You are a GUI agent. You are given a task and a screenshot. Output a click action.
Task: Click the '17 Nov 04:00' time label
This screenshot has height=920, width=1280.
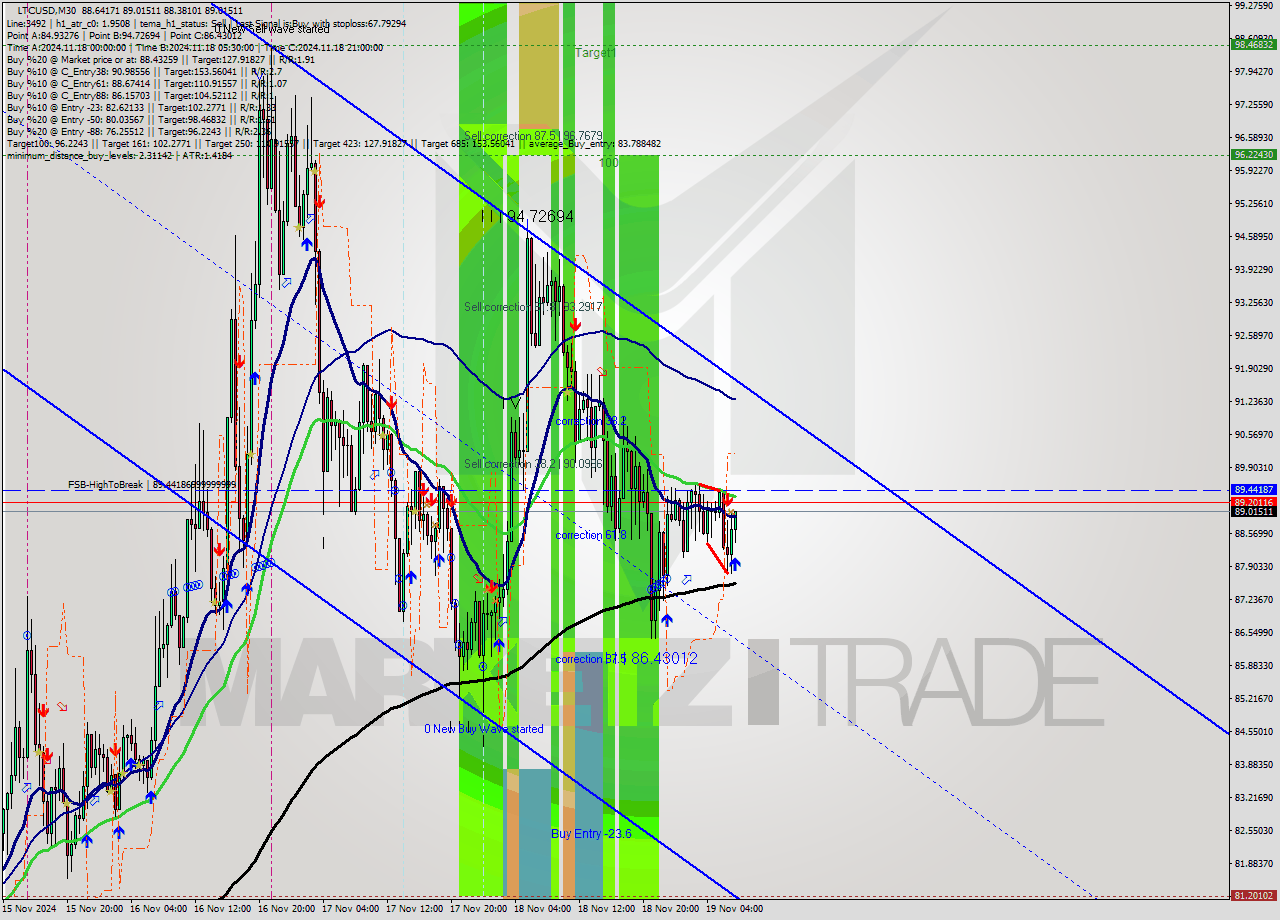(351, 909)
